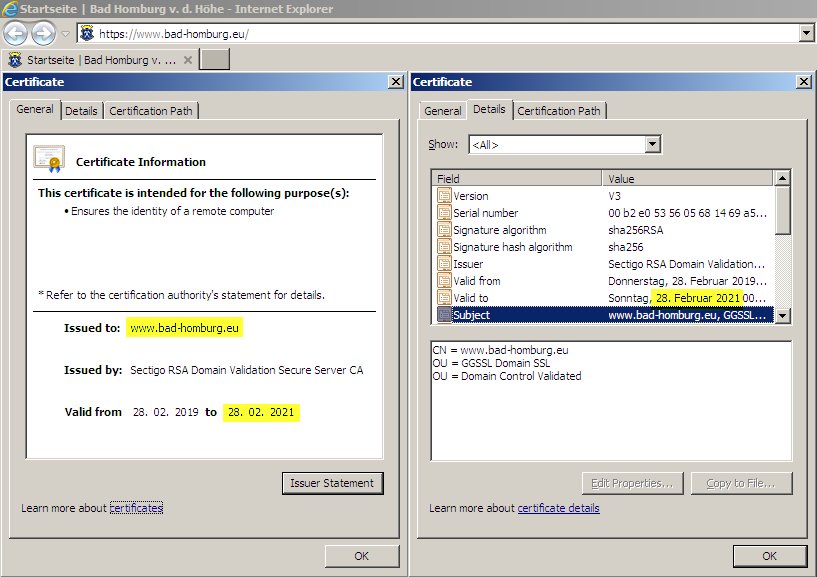Confirm right Certificate dialog with OK
This screenshot has width=817, height=577.
coord(770,556)
